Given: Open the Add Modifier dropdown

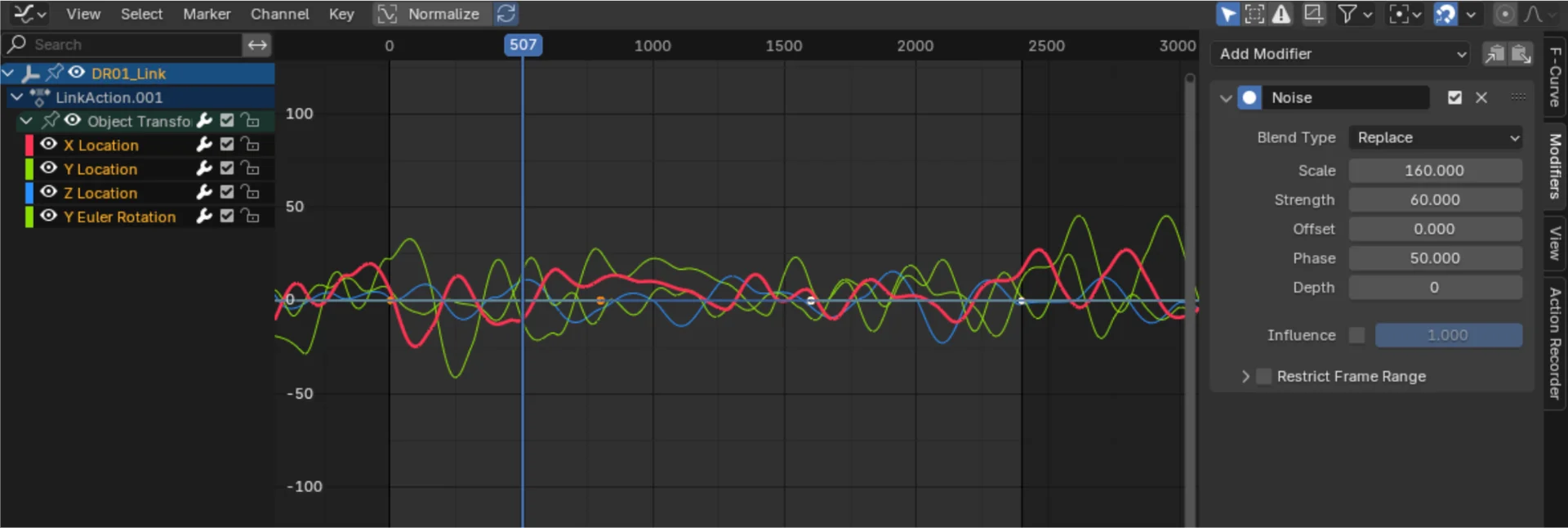Looking at the screenshot, I should pos(1340,54).
